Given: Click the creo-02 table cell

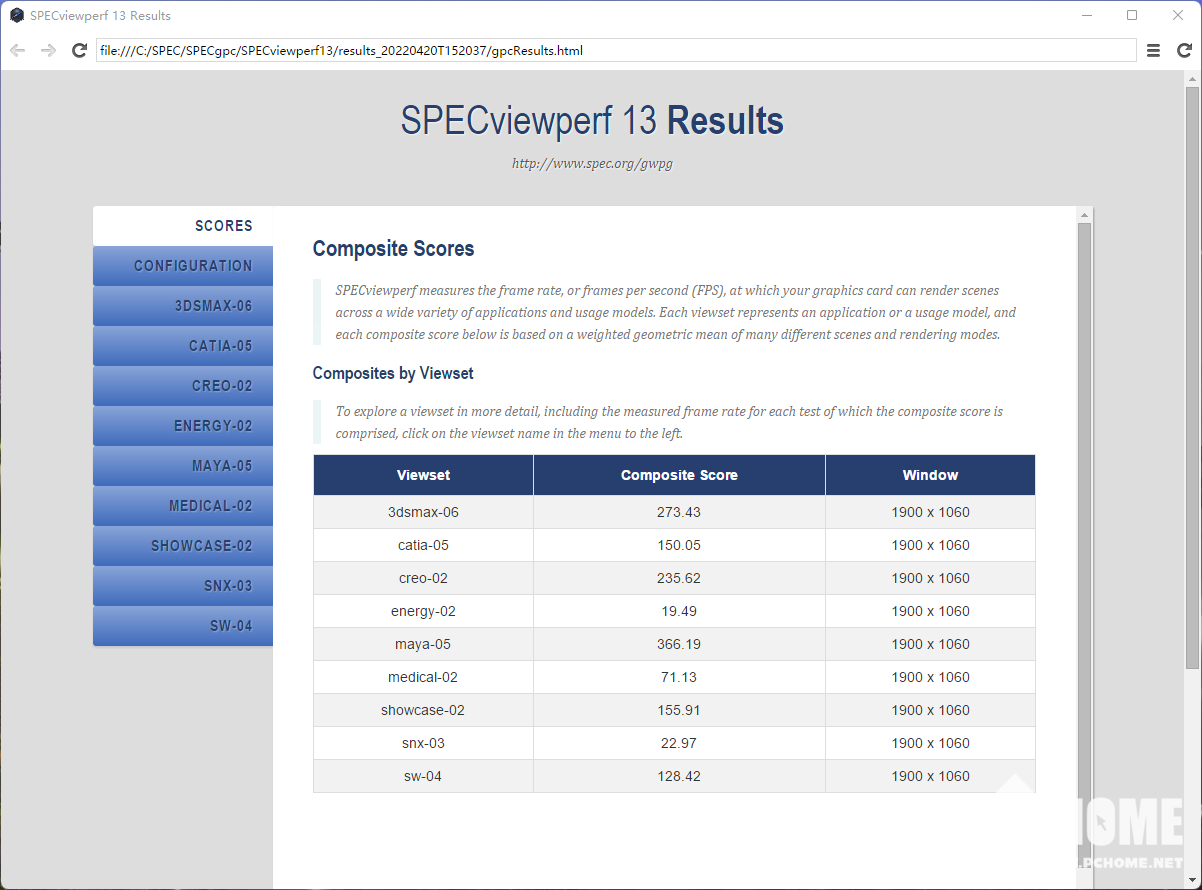Looking at the screenshot, I should pyautogui.click(x=423, y=578).
